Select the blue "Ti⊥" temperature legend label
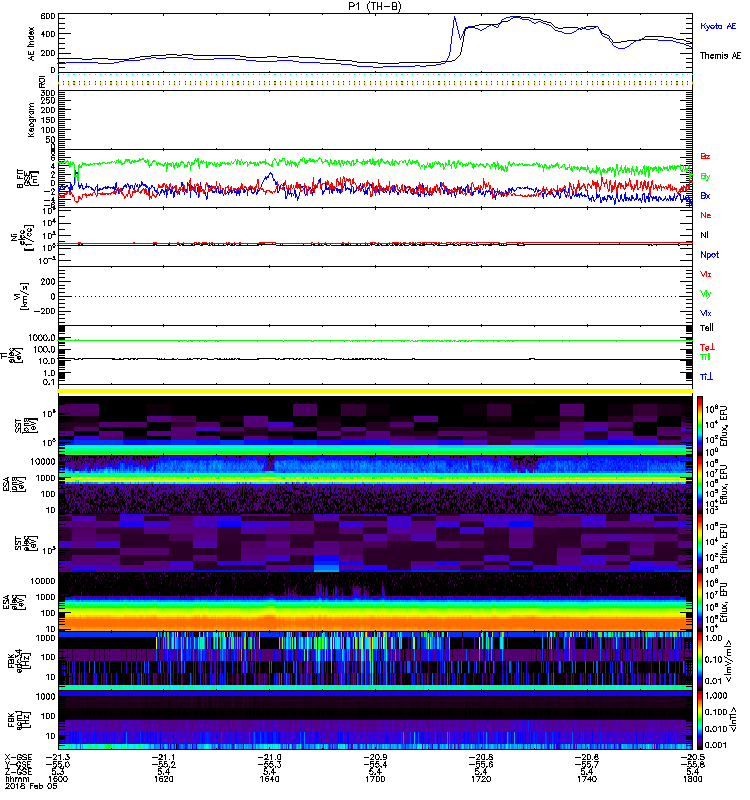This screenshot has width=750, height=800. [x=706, y=377]
